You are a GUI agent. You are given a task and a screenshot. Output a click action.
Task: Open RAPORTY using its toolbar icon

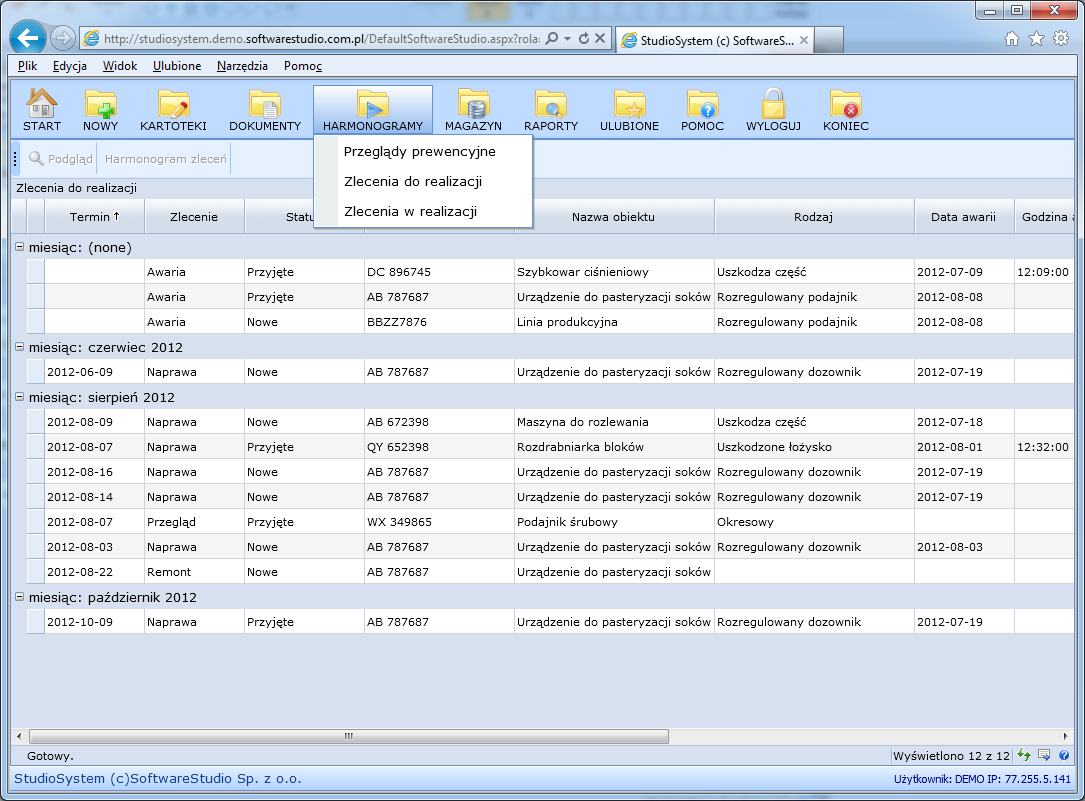550,108
